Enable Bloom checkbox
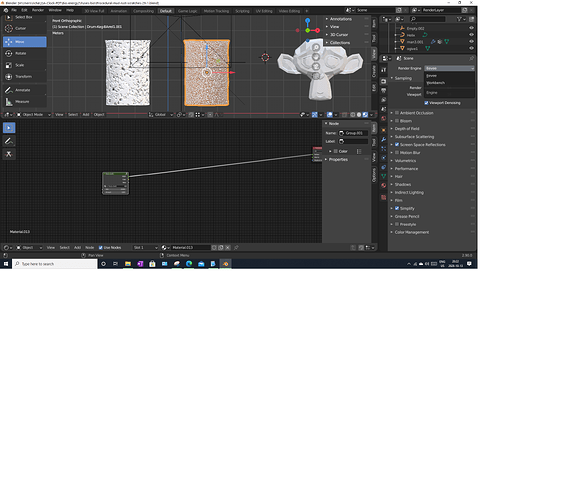The image size is (573, 500). coord(397,121)
